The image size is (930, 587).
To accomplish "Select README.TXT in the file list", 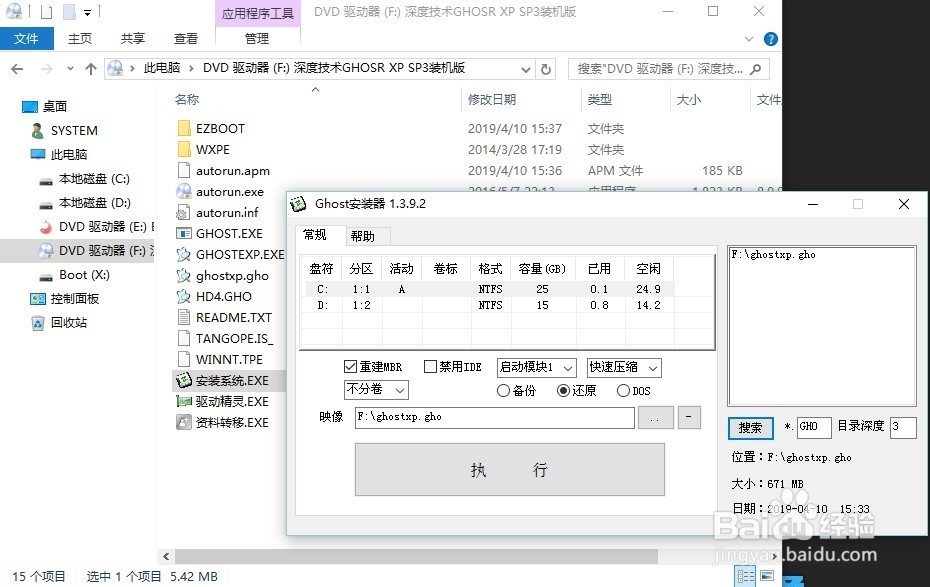I will (226, 317).
